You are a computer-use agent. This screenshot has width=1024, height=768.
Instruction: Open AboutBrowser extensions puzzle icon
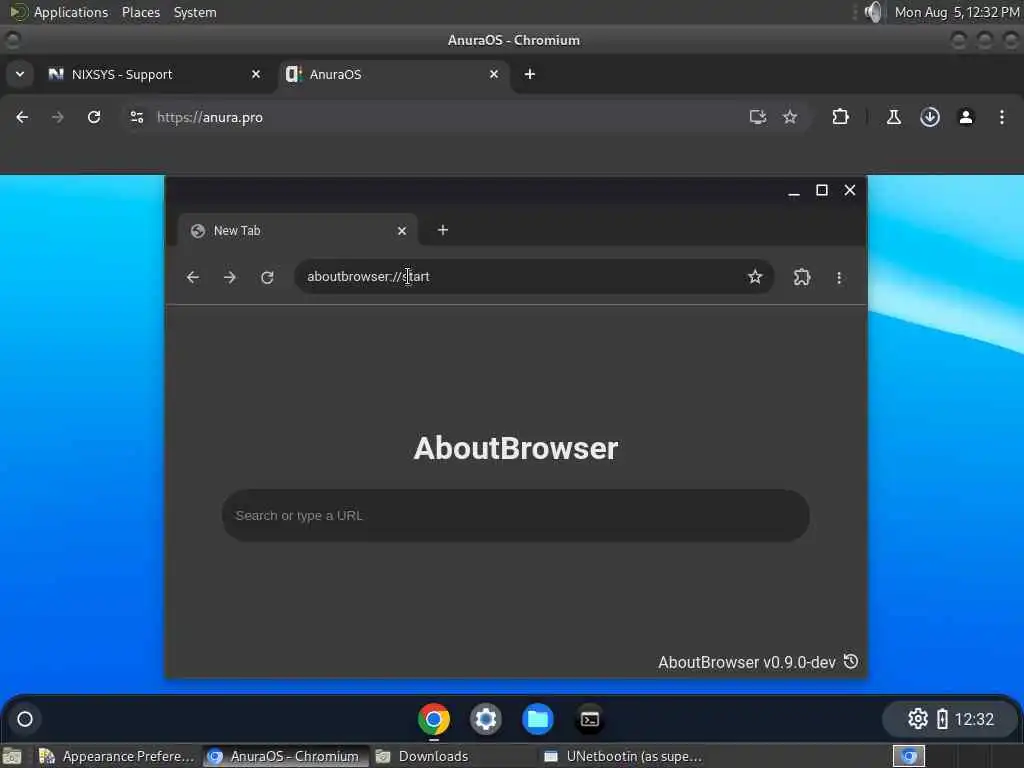(802, 278)
